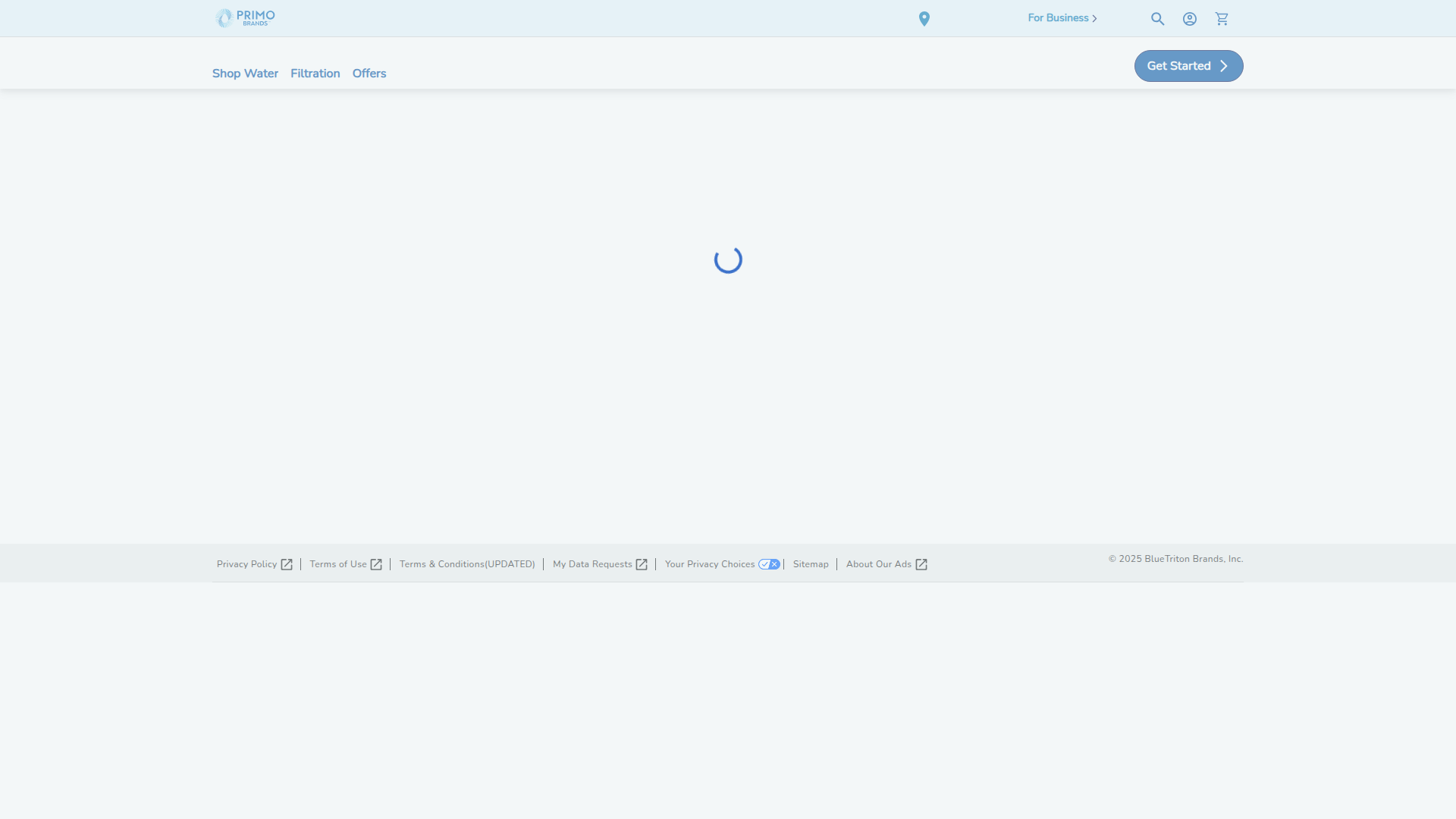Toggle the Your Privacy Choices switch

(770, 564)
